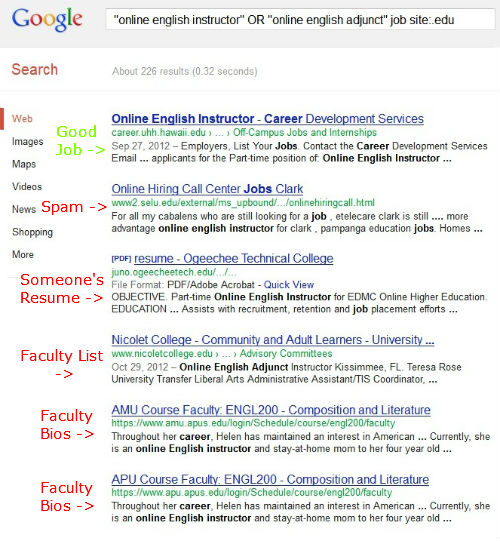Open AMU Course Faculty ENGL200 result

click(x=271, y=410)
